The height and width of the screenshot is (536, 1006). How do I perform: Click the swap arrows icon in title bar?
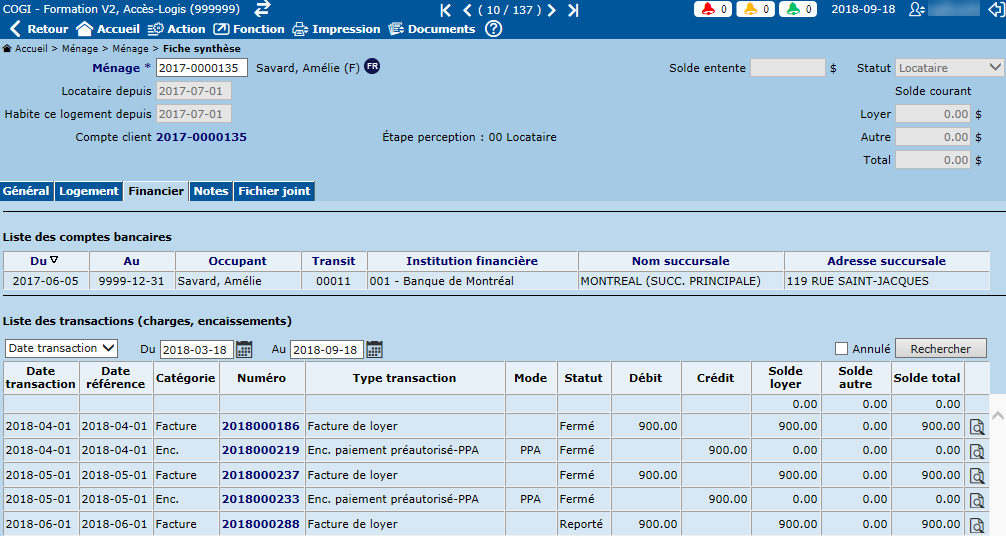[x=263, y=9]
